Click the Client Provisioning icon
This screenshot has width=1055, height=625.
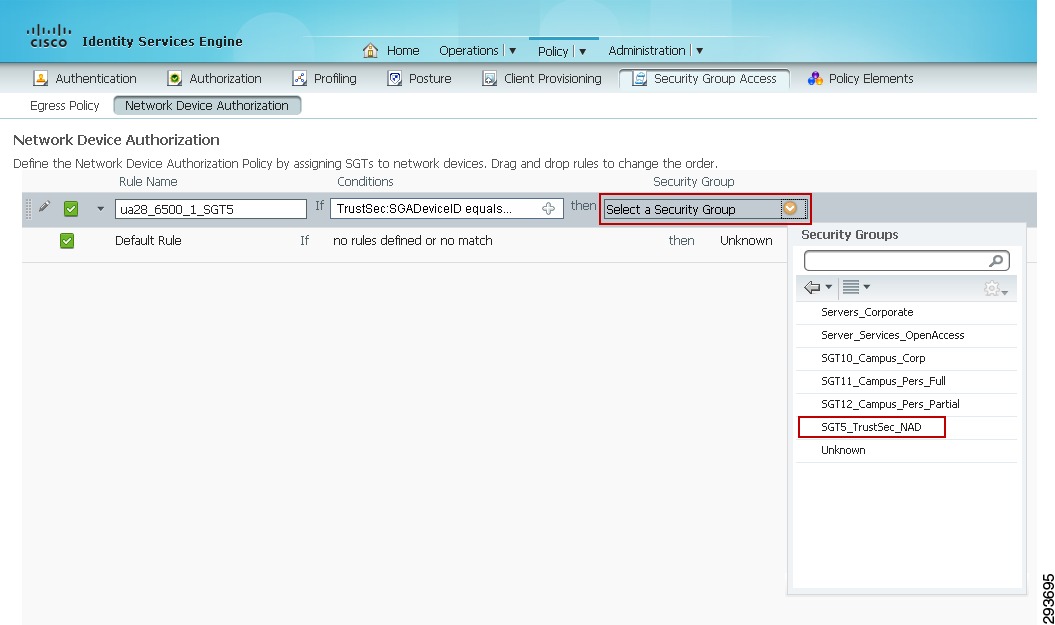tap(489, 79)
